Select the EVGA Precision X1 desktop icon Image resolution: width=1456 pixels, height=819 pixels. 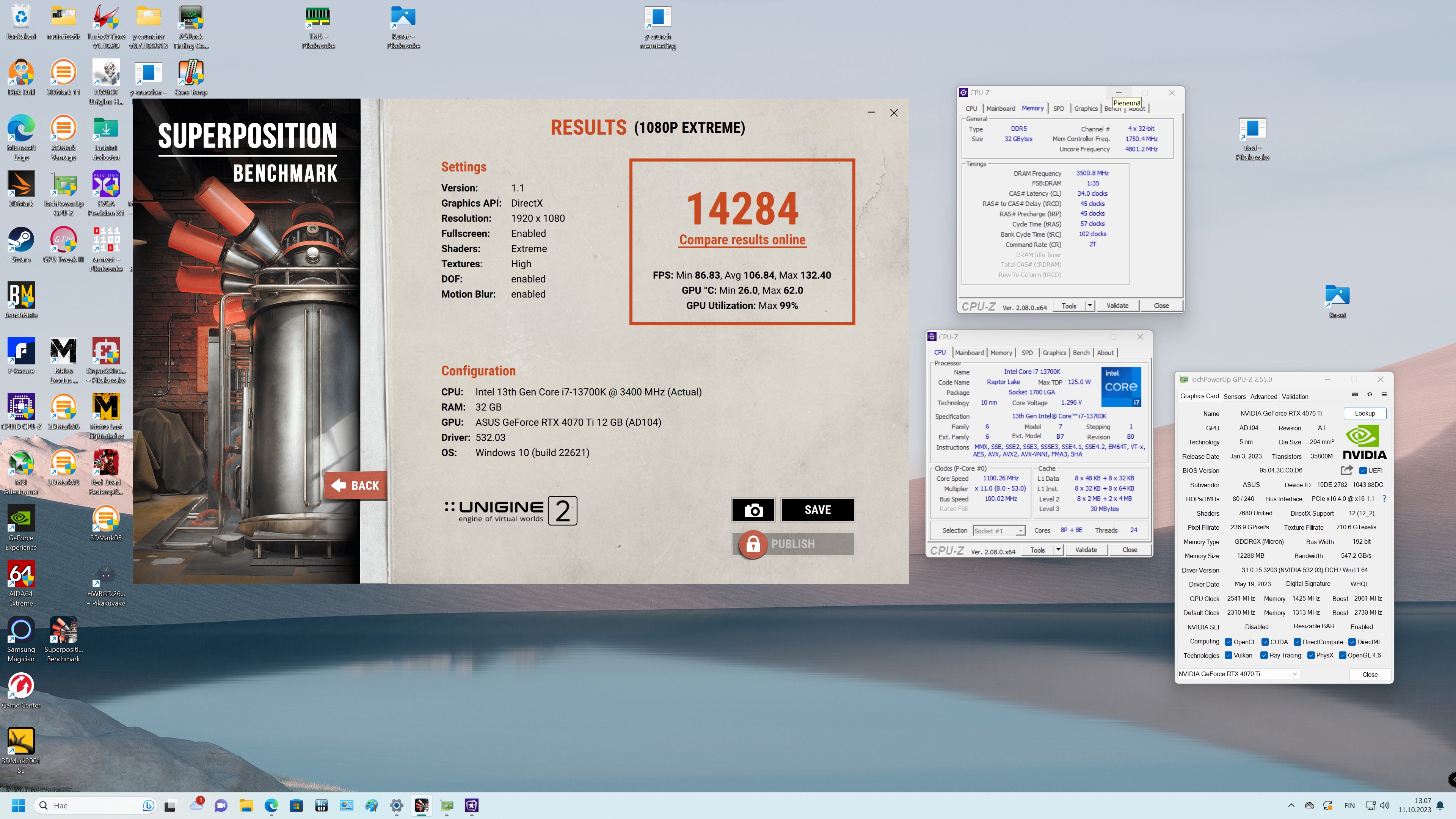[106, 194]
